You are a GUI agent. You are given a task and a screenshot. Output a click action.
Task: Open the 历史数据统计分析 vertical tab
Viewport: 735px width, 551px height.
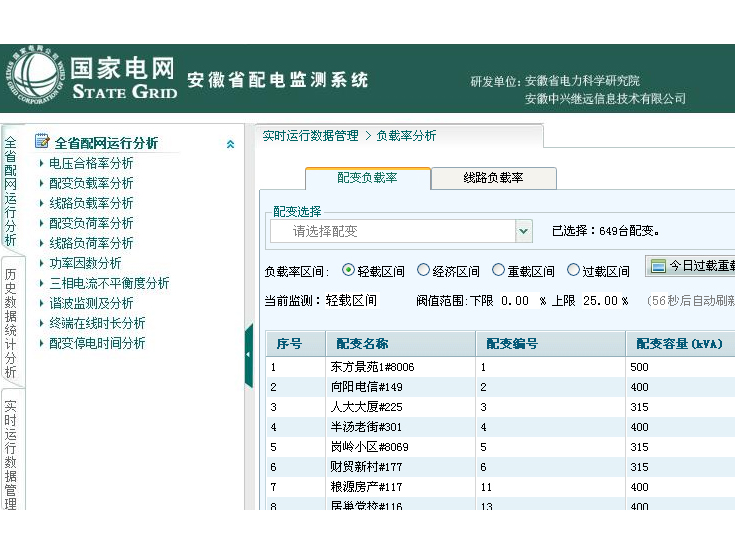pyautogui.click(x=10, y=323)
